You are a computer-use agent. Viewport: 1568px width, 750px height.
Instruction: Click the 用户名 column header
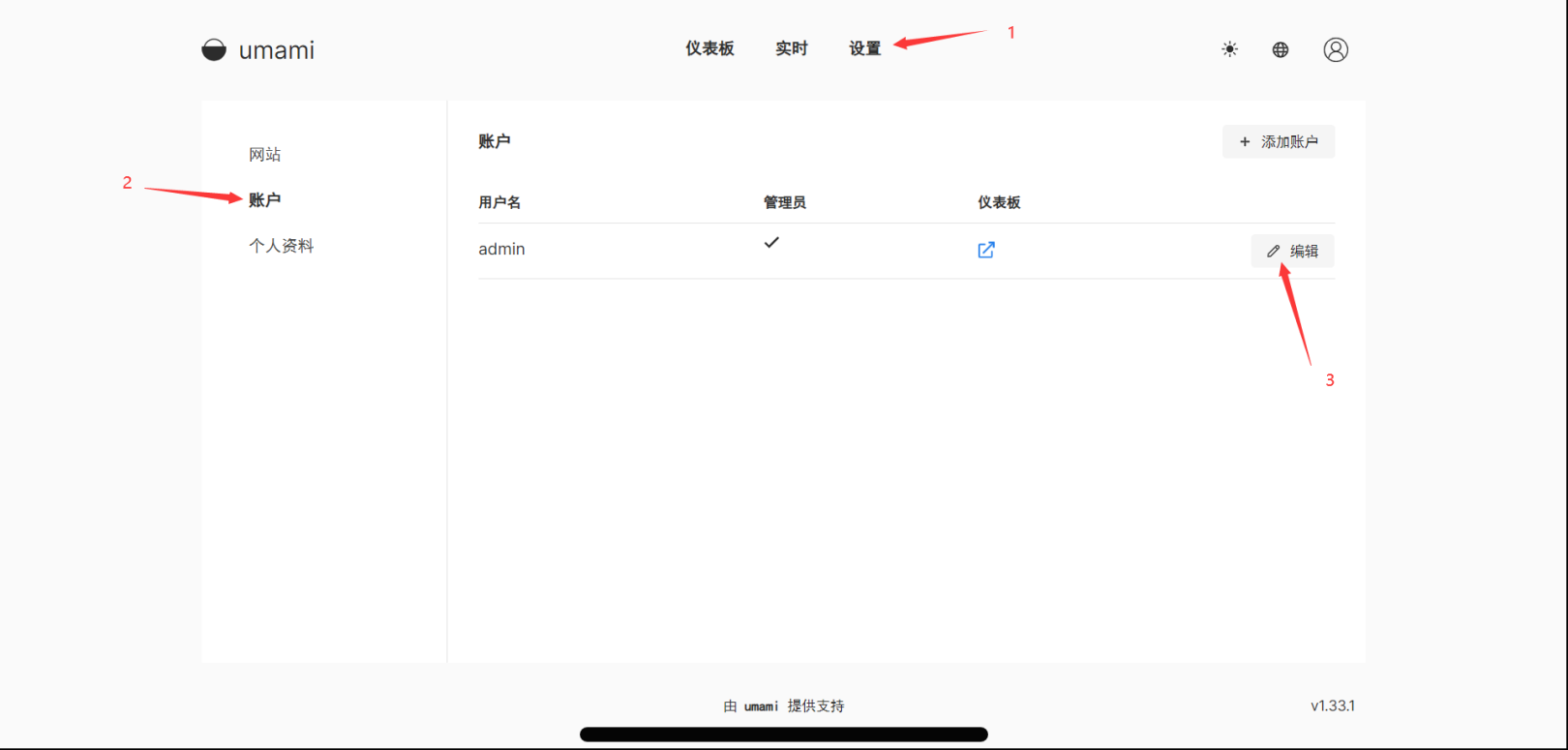[x=499, y=202]
